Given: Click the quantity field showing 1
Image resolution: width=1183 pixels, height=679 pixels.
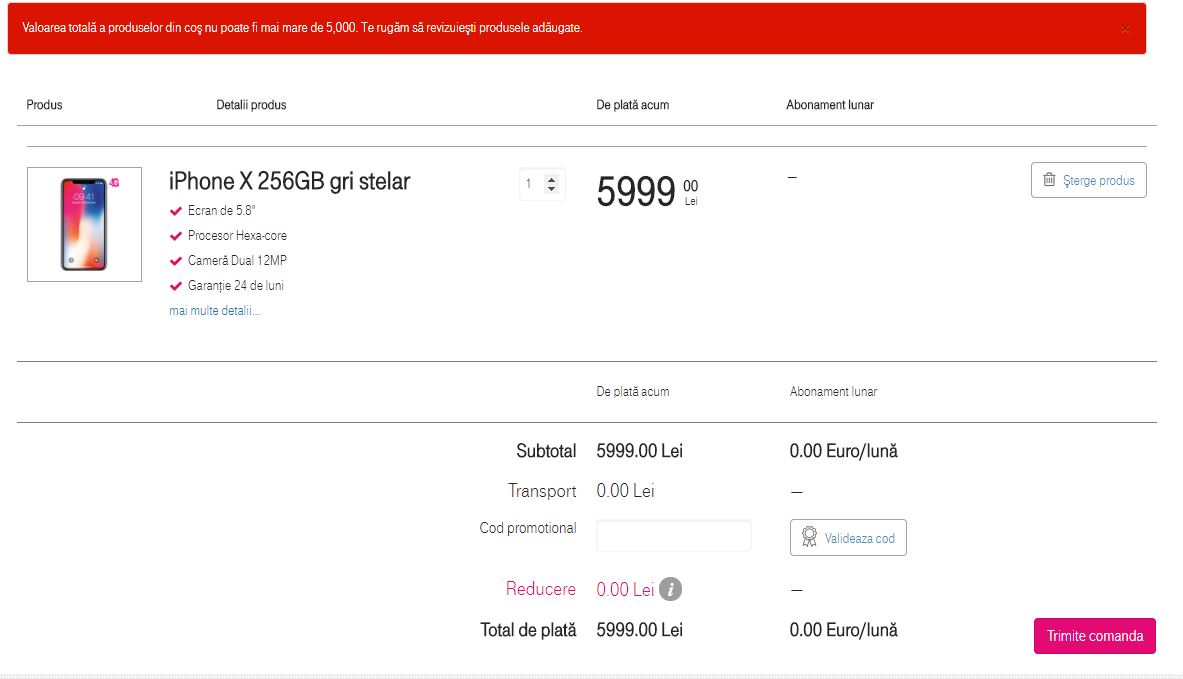Looking at the screenshot, I should [542, 184].
